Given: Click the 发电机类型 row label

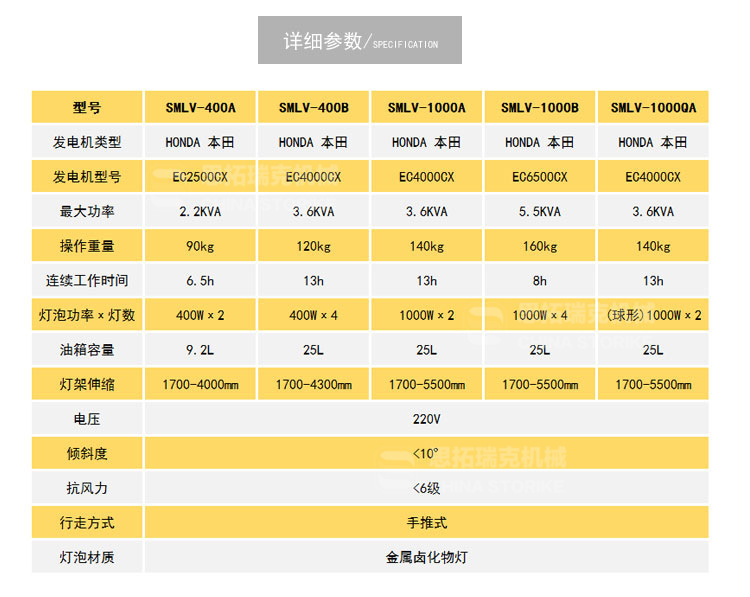Looking at the screenshot, I should [x=87, y=142].
